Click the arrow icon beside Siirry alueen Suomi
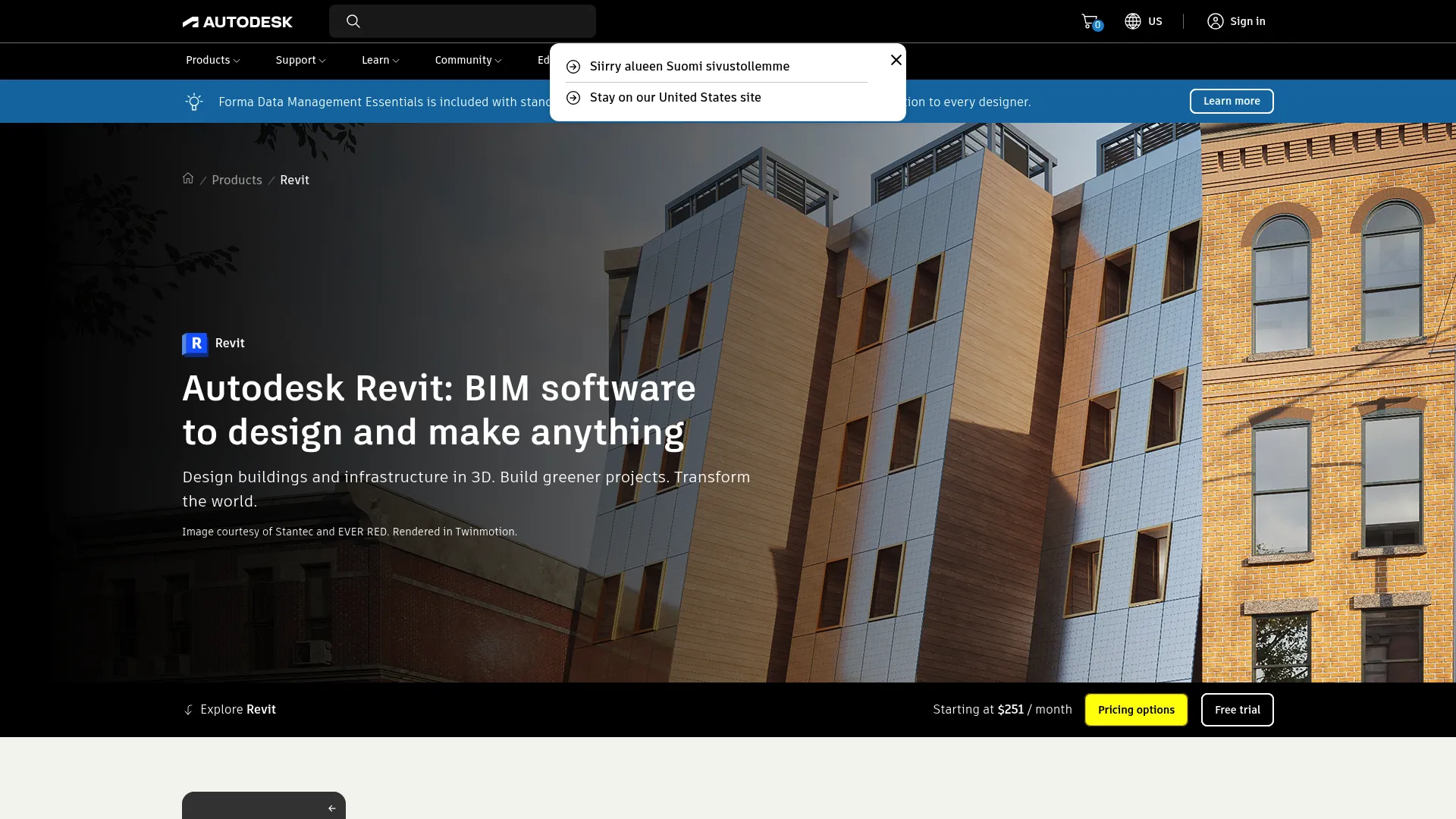The height and width of the screenshot is (819, 1456). [x=573, y=67]
